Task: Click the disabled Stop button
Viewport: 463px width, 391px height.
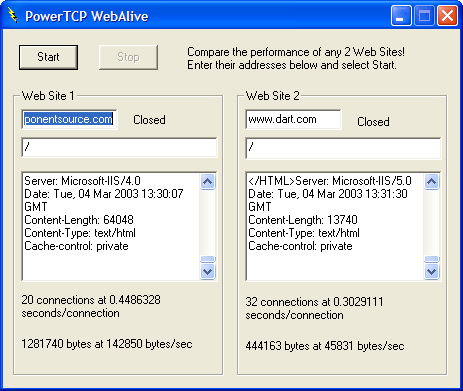Action: pyautogui.click(x=128, y=57)
